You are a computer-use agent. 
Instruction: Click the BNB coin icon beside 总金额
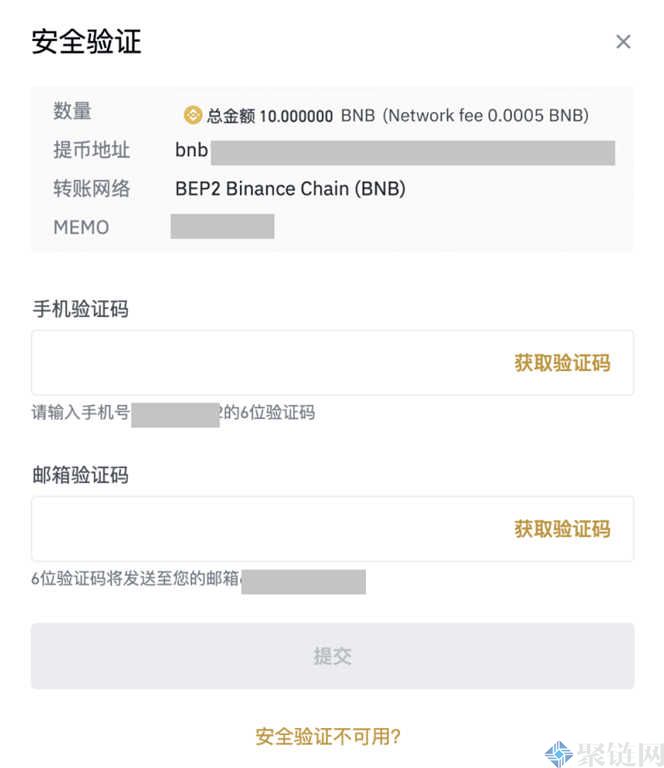[193, 115]
